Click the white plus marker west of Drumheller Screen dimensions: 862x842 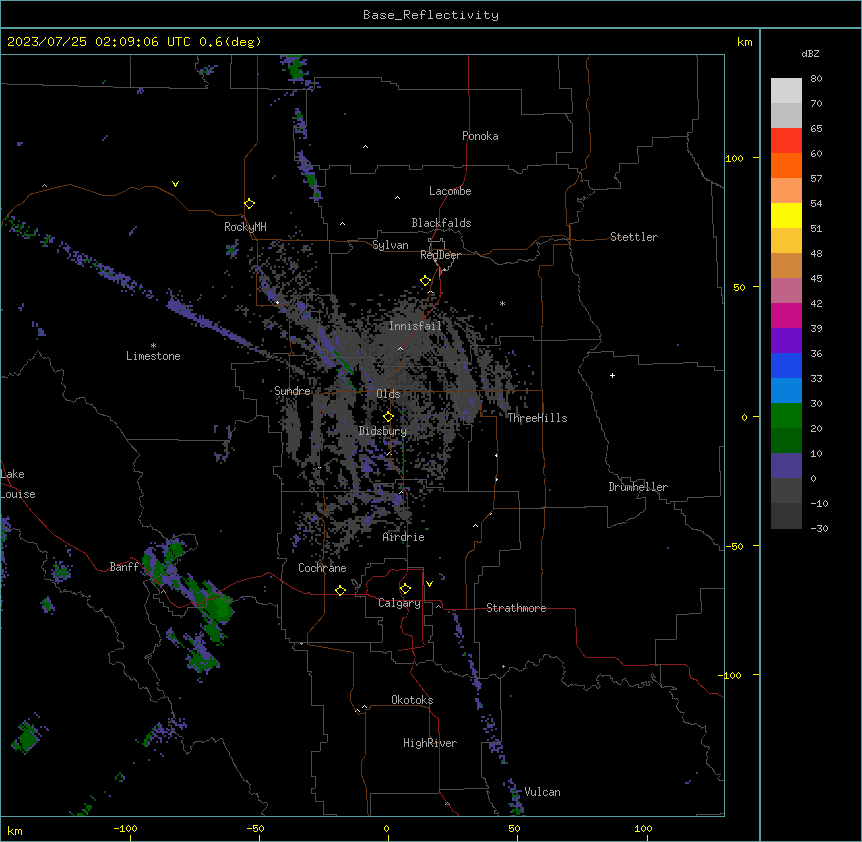(612, 375)
